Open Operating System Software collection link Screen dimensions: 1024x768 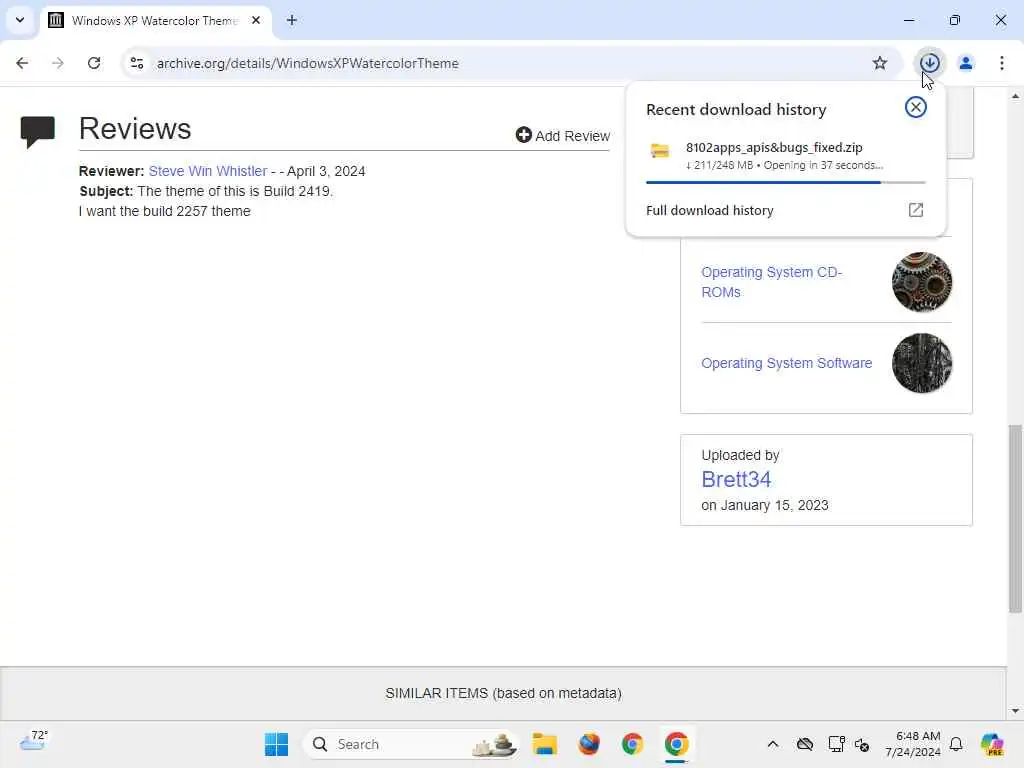pyautogui.click(x=786, y=363)
